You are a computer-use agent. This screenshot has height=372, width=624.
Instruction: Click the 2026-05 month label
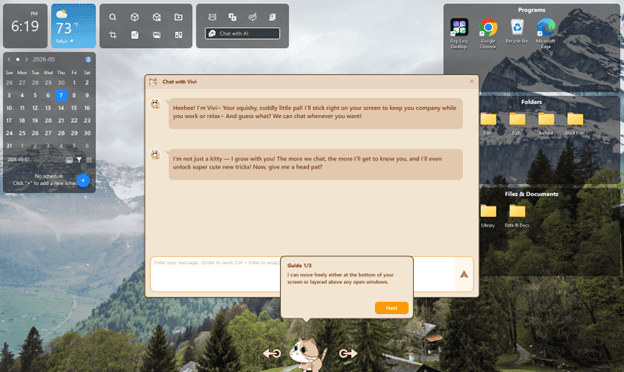[x=44, y=59]
